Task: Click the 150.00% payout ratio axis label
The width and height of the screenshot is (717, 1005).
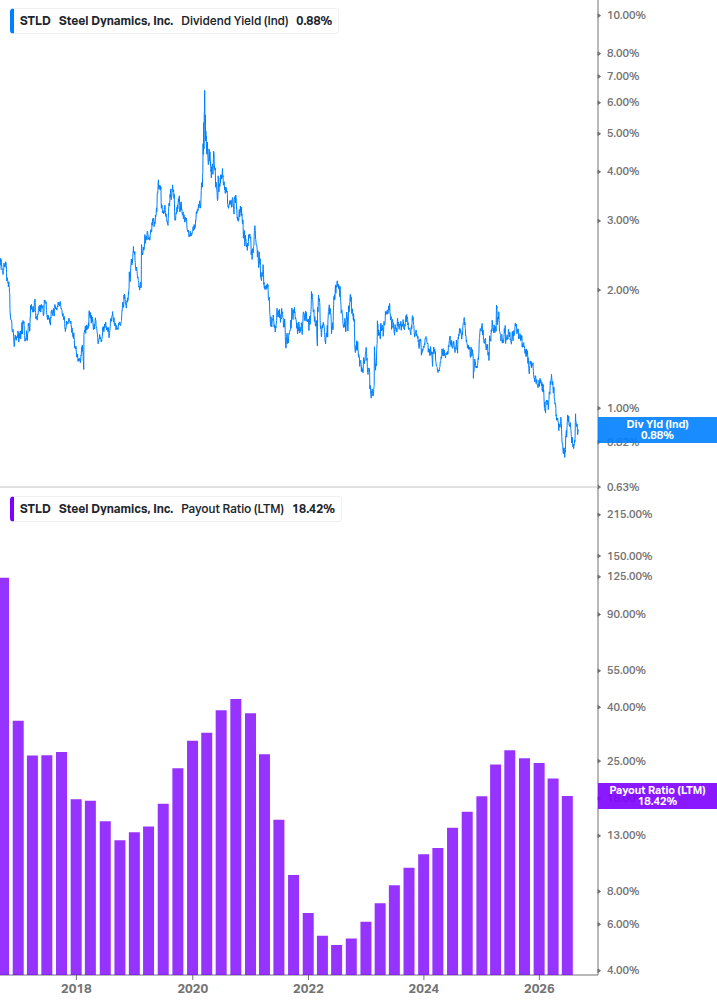Action: pyautogui.click(x=629, y=556)
